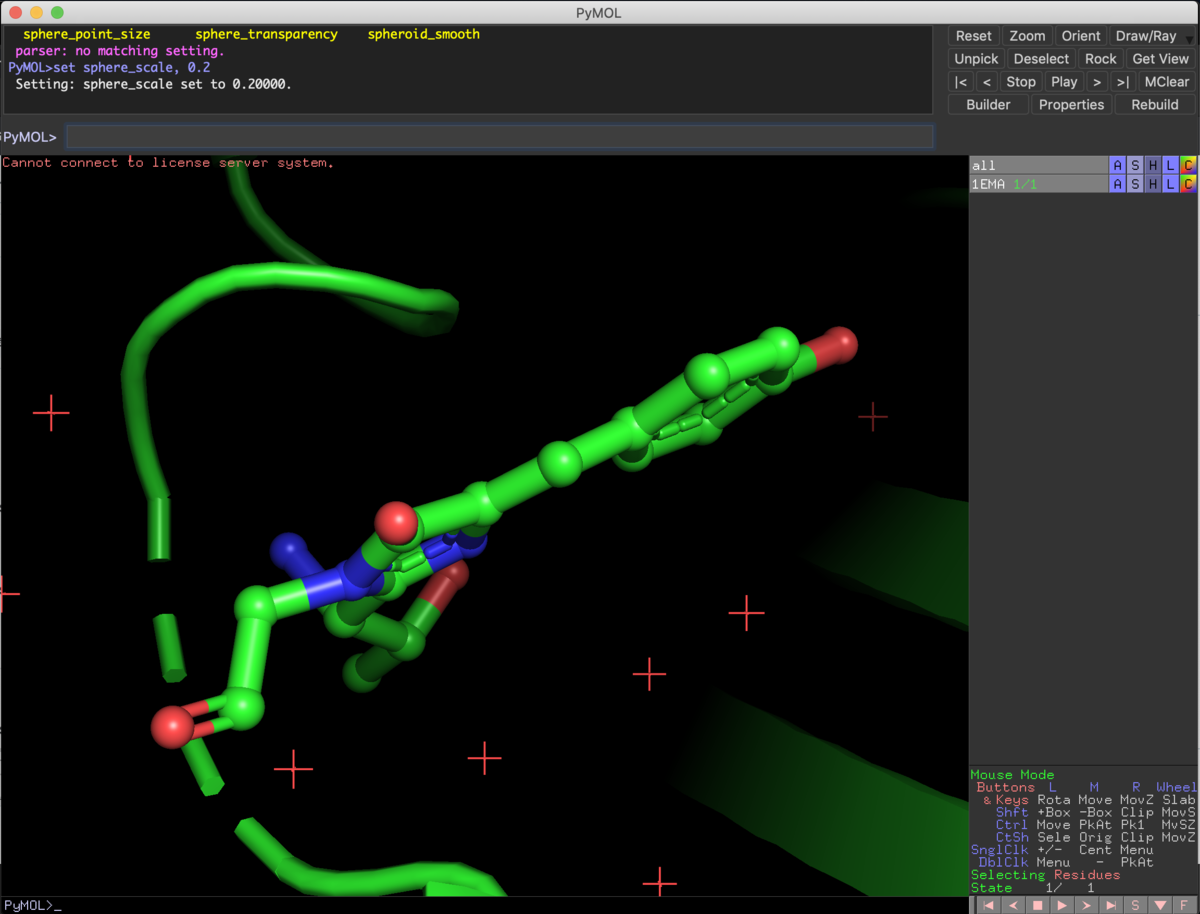1200x914 pixels.
Task: Open the Action menu for all
Action: pyautogui.click(x=1117, y=165)
